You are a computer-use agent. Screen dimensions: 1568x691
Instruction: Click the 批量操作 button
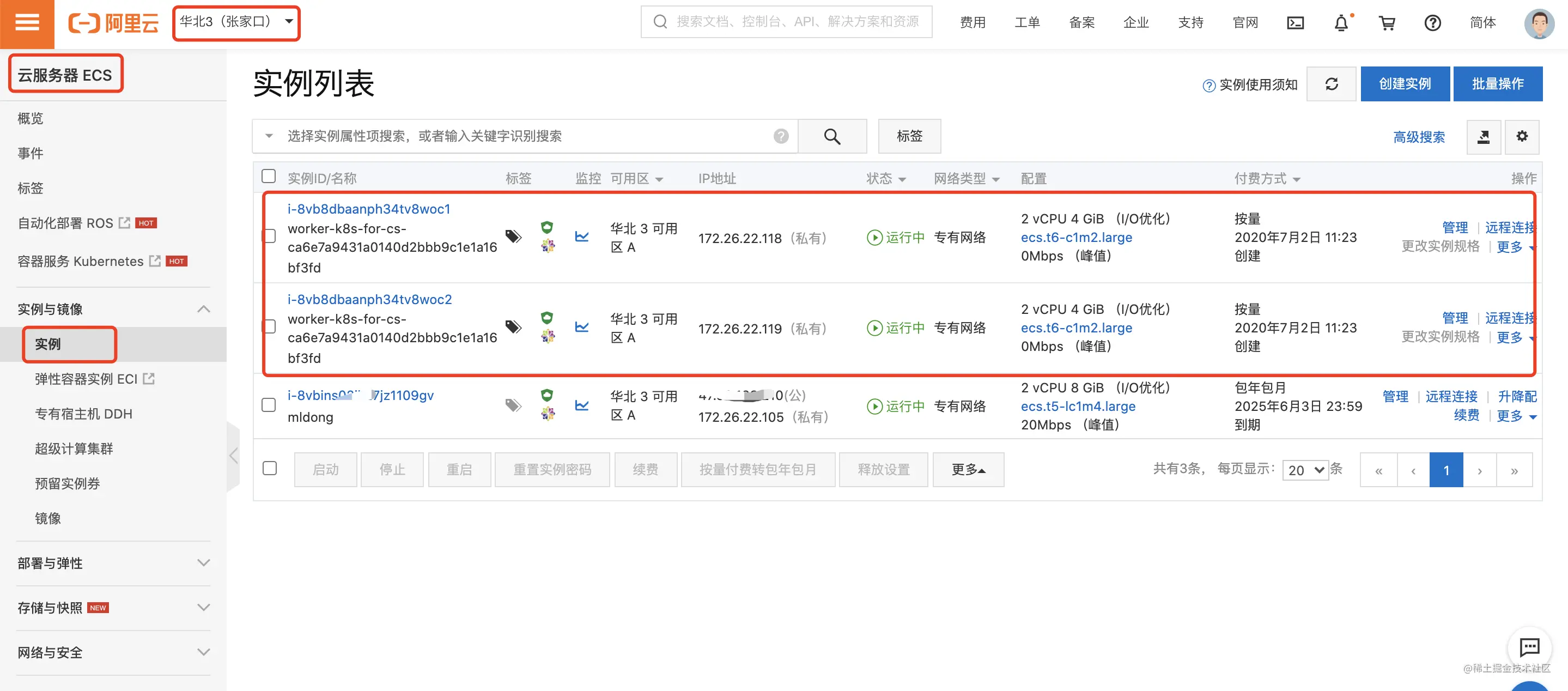coord(1497,84)
